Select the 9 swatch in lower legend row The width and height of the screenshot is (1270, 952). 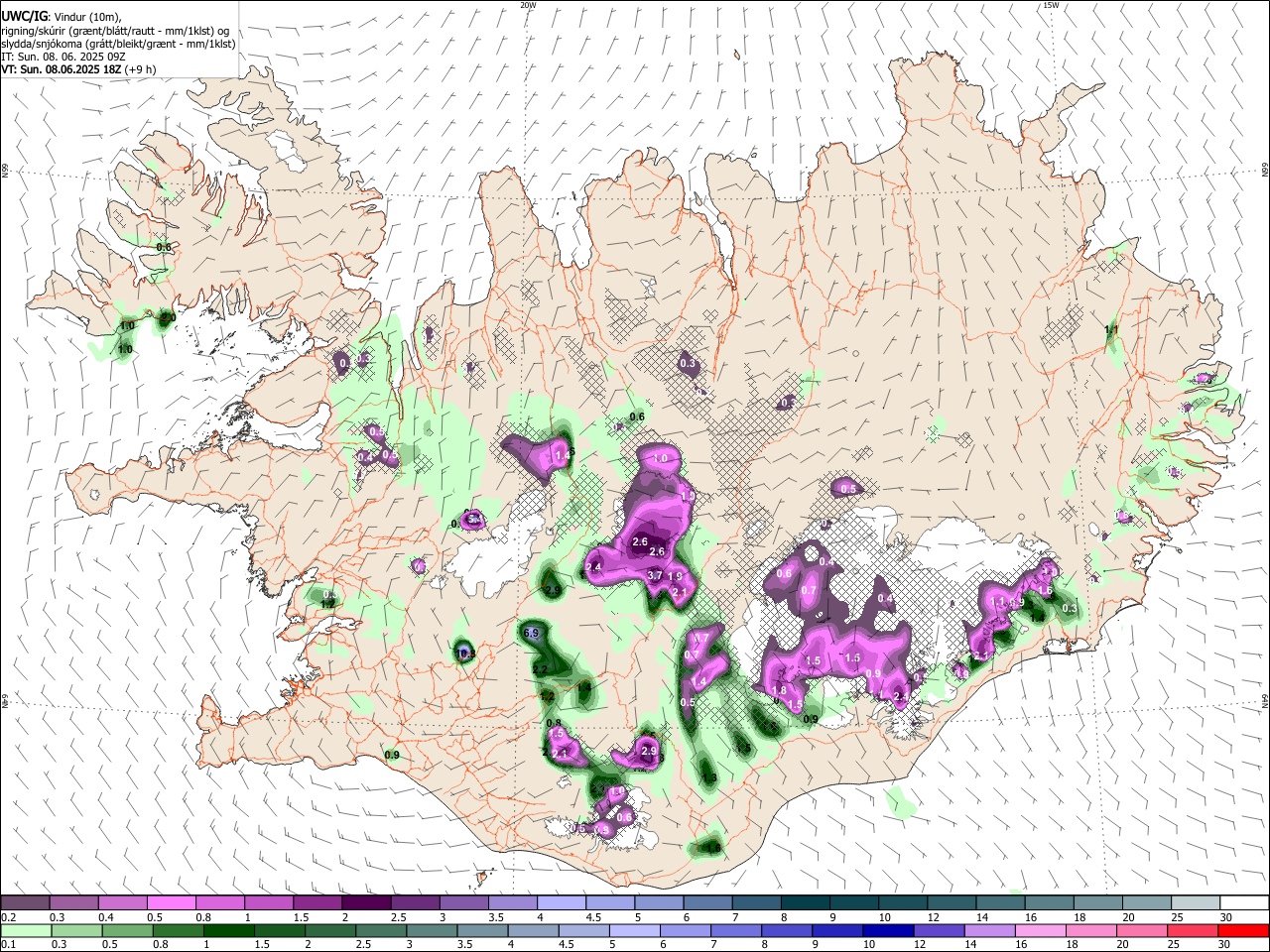pyautogui.click(x=836, y=930)
